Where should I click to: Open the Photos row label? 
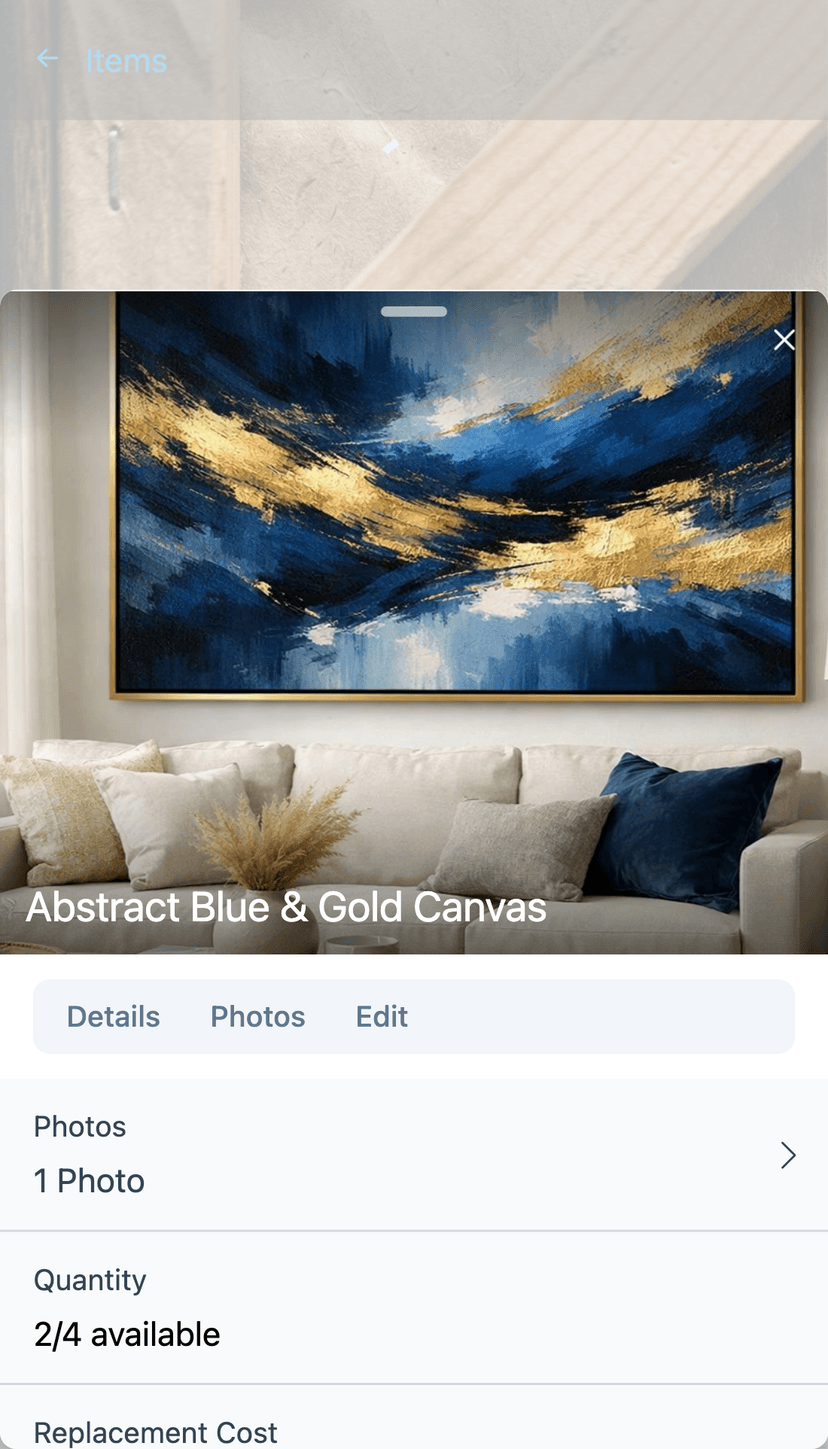[80, 1126]
